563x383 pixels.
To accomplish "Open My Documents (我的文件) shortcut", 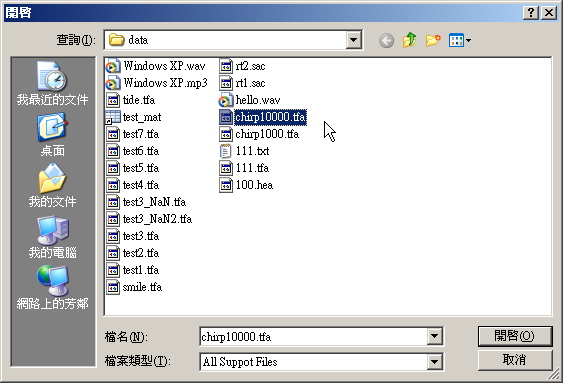I will [x=52, y=186].
